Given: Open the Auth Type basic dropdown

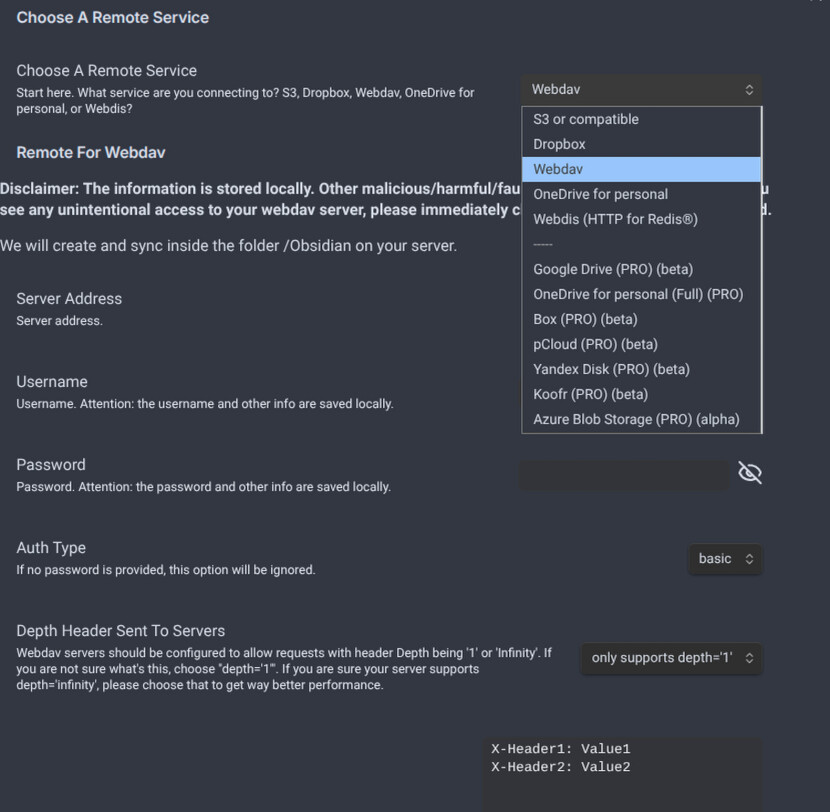Looking at the screenshot, I should (x=725, y=559).
